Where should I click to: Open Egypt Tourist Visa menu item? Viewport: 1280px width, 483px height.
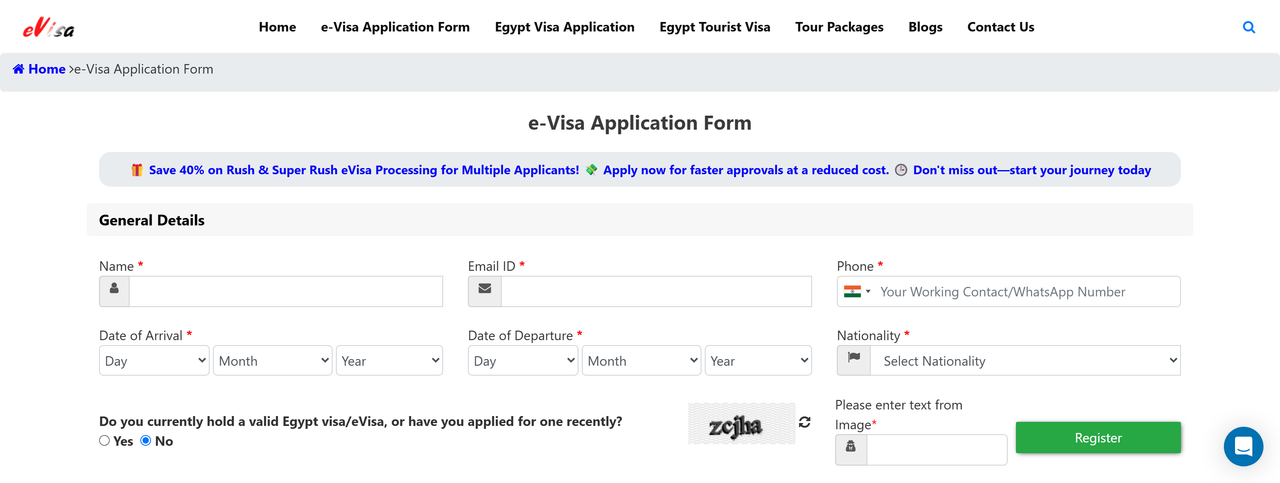point(715,27)
